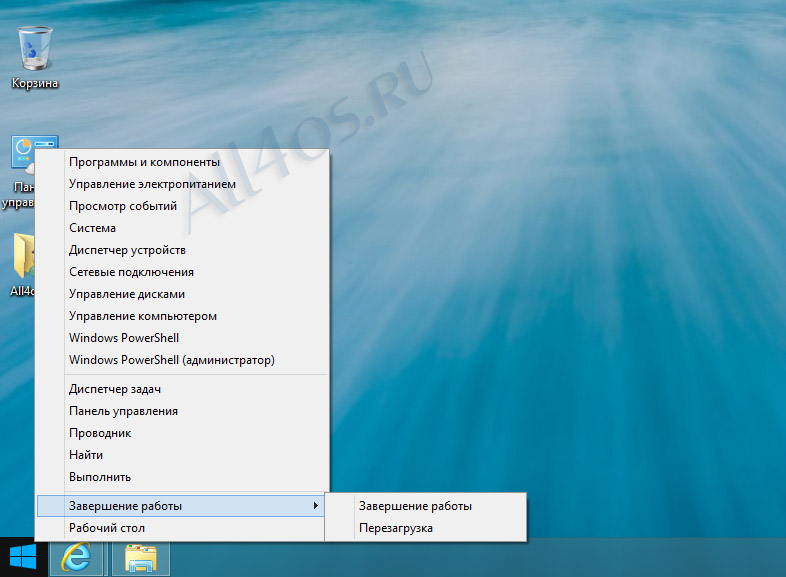Open Панель управления menu entry
786x577 pixels.
pos(182,412)
